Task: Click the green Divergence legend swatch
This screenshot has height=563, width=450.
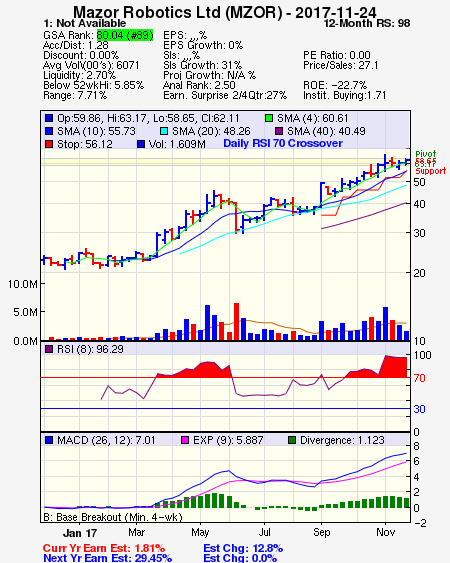Action: pyautogui.click(x=292, y=440)
